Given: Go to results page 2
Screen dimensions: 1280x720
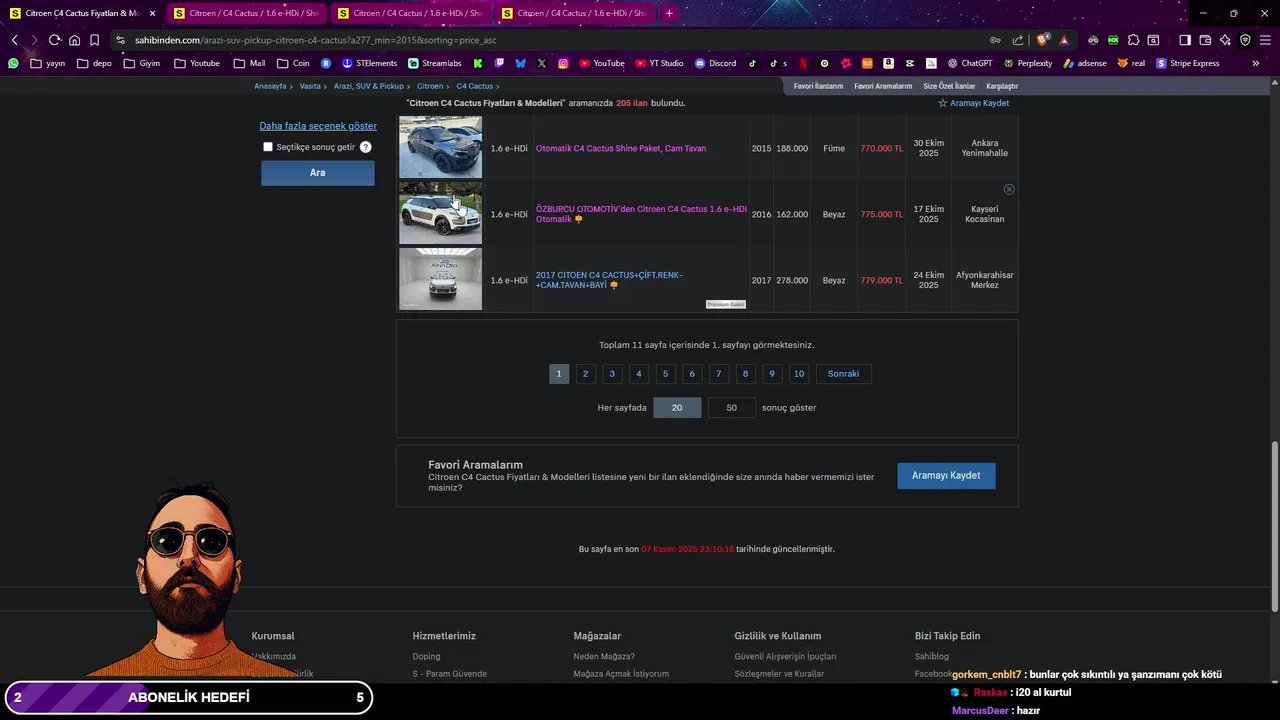Looking at the screenshot, I should tap(586, 374).
